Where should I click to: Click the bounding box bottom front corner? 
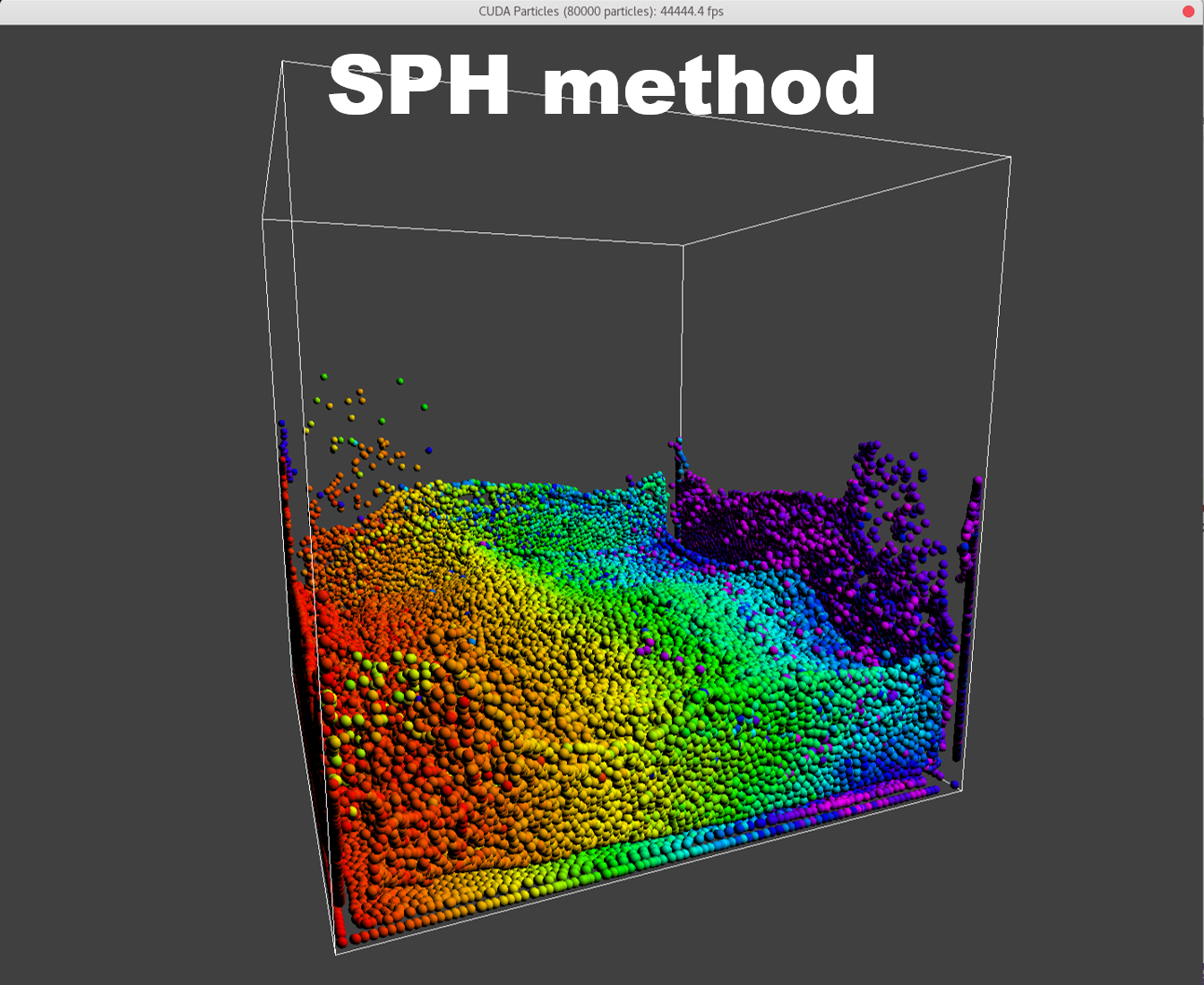coord(337,954)
